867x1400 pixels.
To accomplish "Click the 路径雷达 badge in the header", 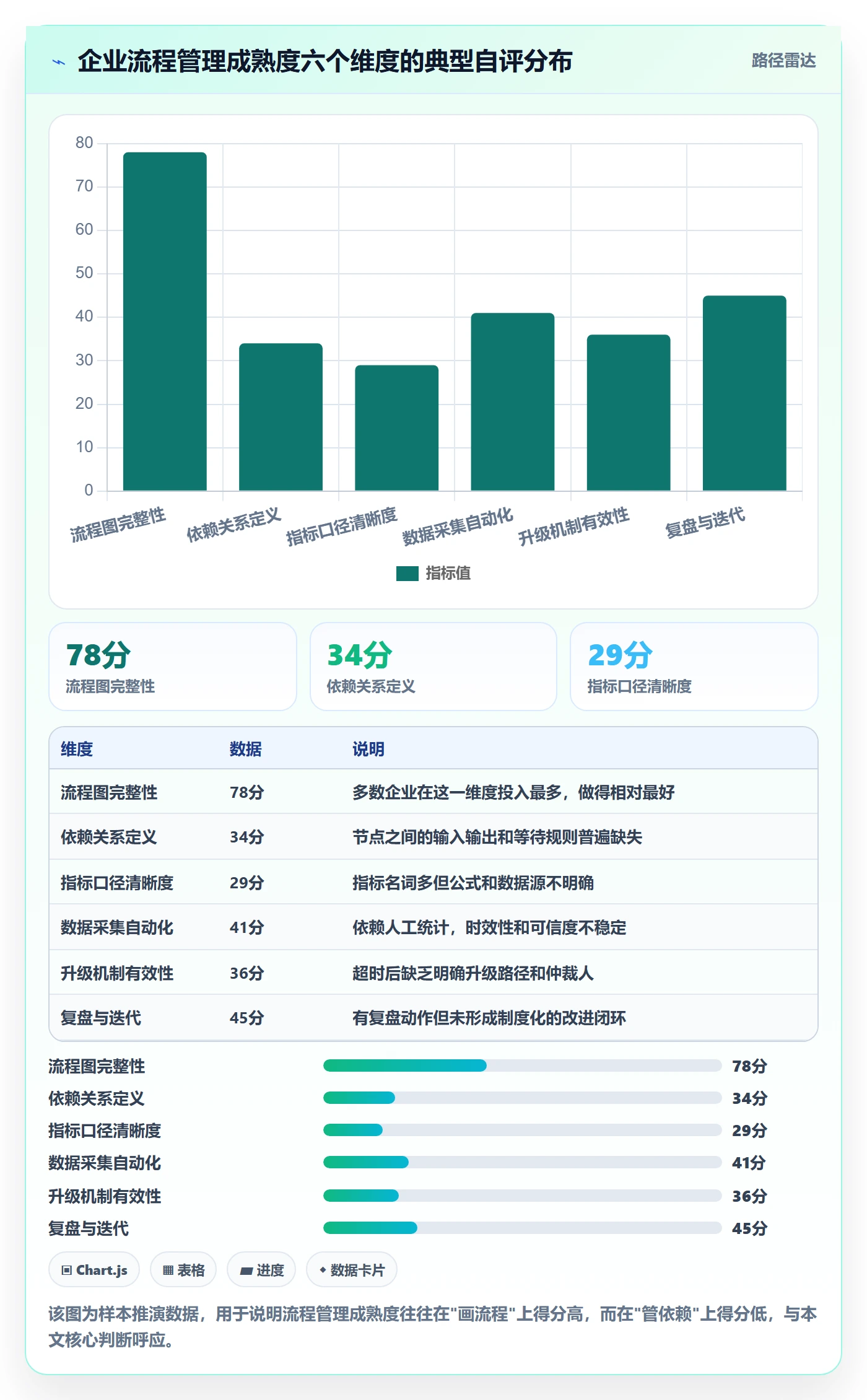I will (783, 61).
